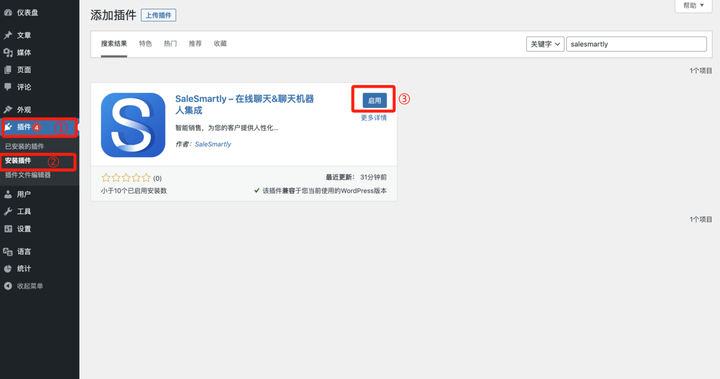
Task: Open 插件文件编辑器 submenu item
Action: [28, 175]
